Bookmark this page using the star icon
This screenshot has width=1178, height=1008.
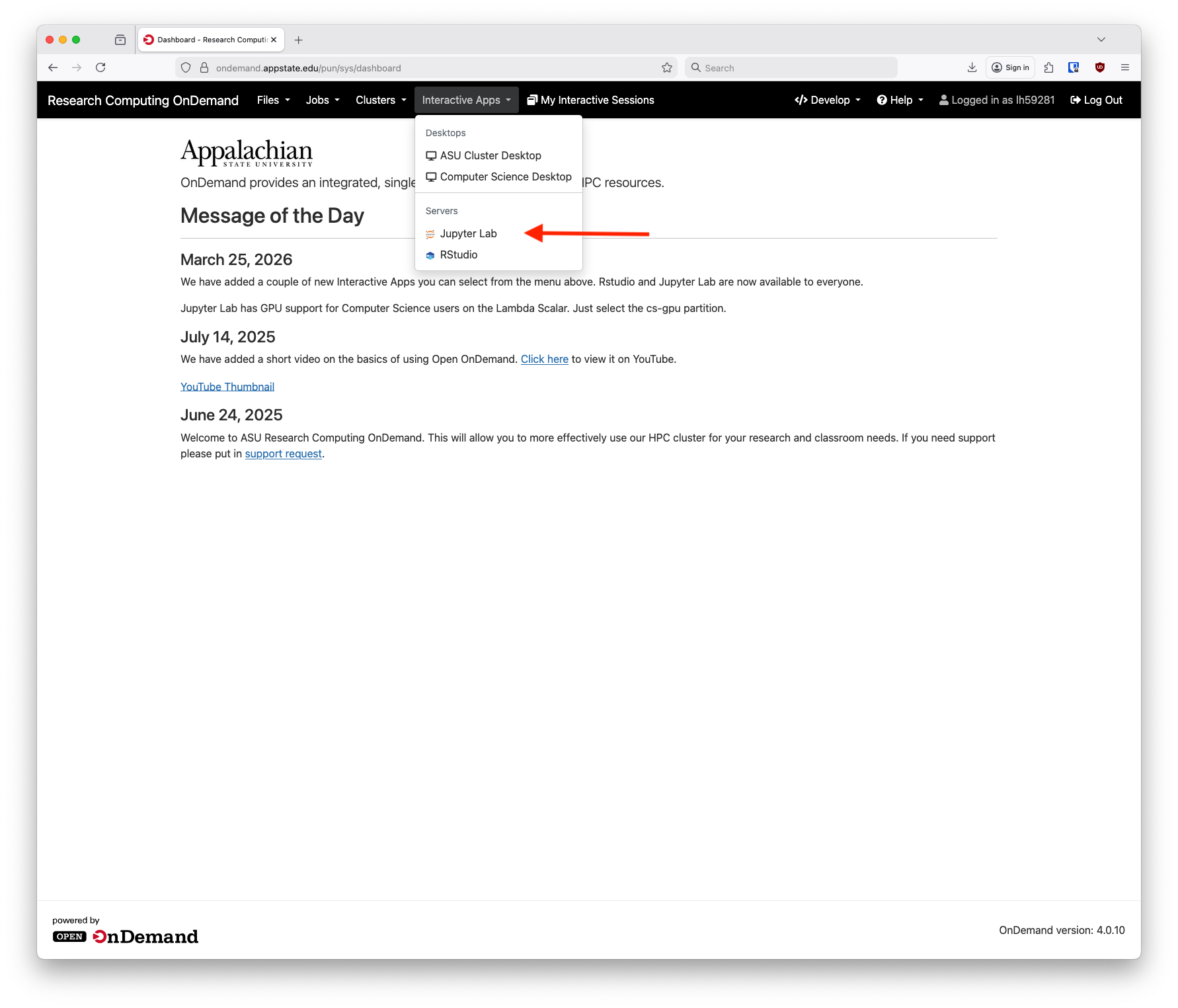[667, 67]
